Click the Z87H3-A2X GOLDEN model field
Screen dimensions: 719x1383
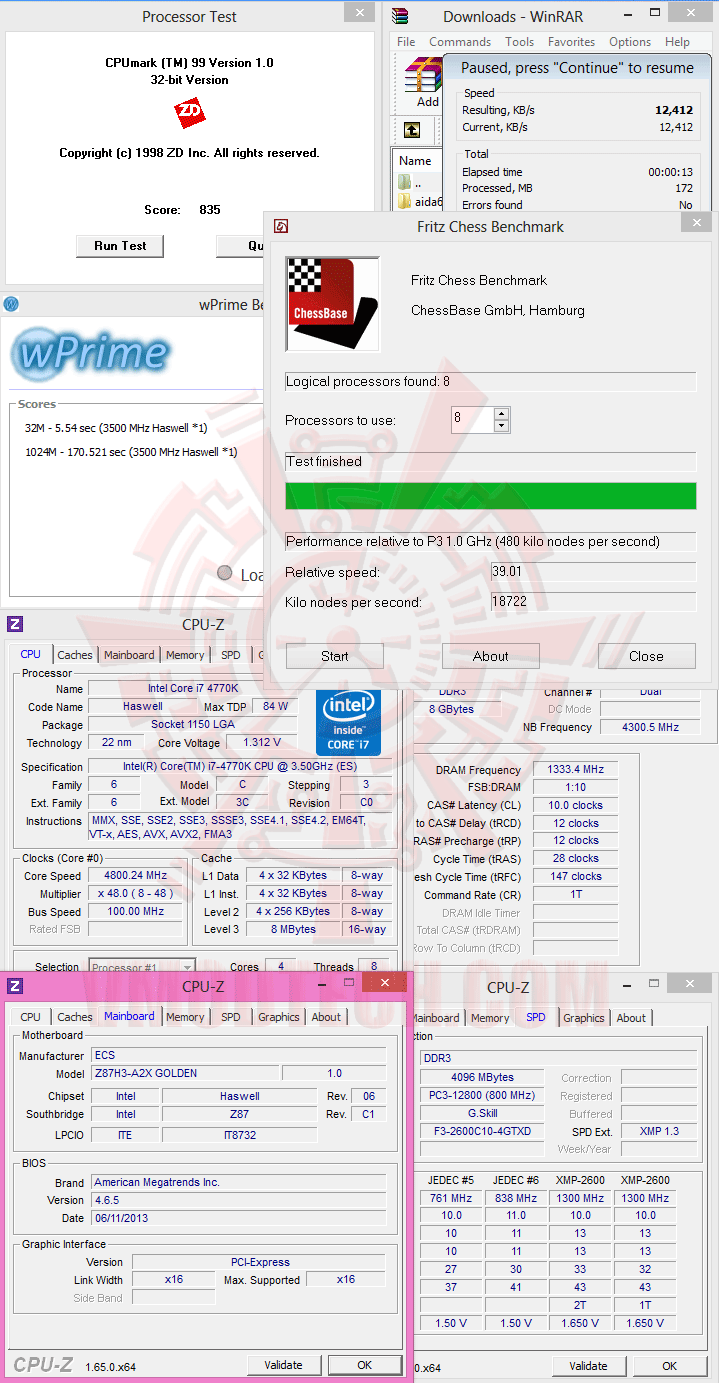coord(184,1073)
